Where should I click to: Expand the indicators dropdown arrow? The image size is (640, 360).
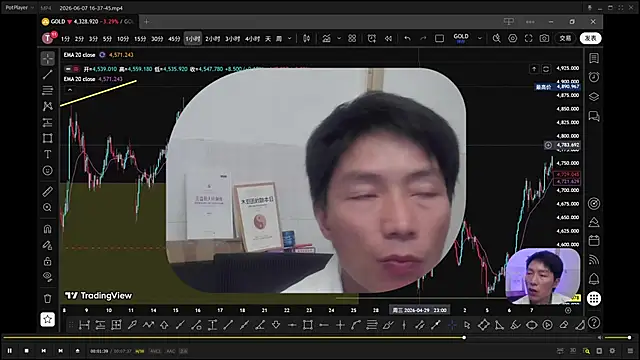tap(339, 38)
